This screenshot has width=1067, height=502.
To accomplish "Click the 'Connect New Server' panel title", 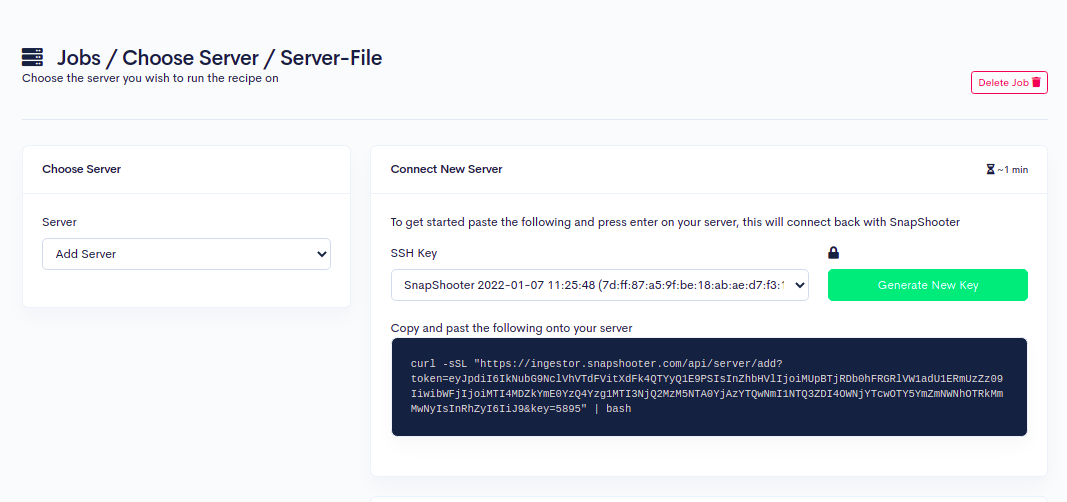I will click(446, 169).
